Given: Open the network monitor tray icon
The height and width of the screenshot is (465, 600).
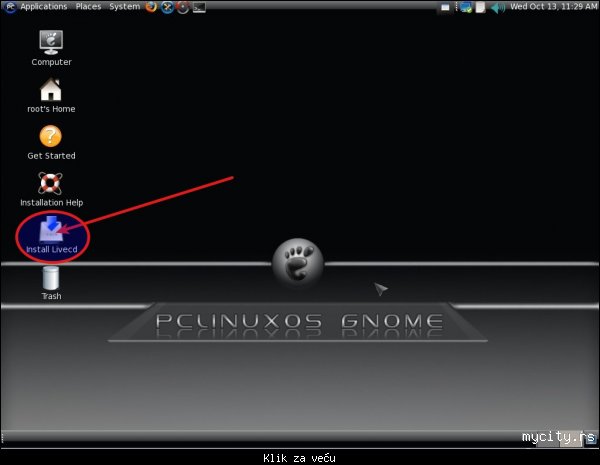Looking at the screenshot, I should (466, 7).
